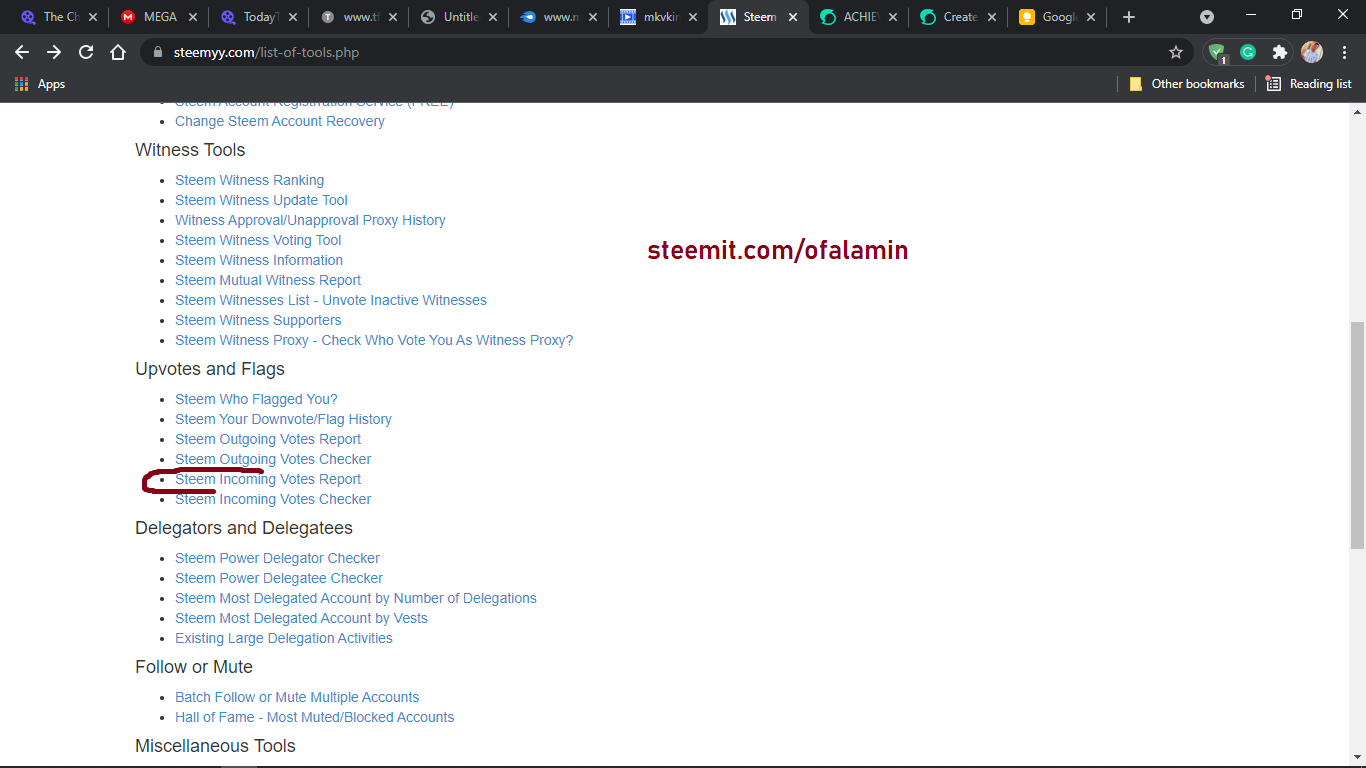Open Steem Power Delegatee Checker link
The width and height of the screenshot is (1366, 768).
tap(279, 578)
